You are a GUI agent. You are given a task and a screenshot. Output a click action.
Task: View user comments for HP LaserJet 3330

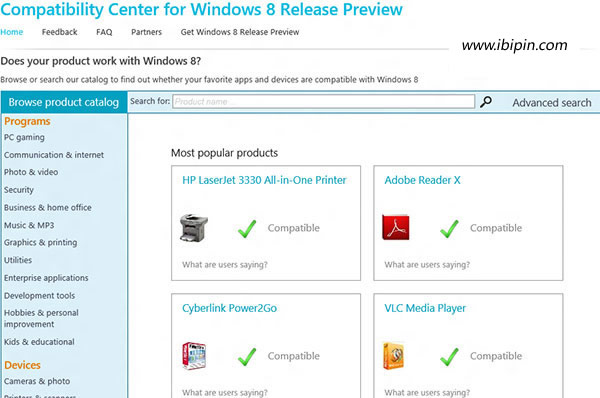225,264
